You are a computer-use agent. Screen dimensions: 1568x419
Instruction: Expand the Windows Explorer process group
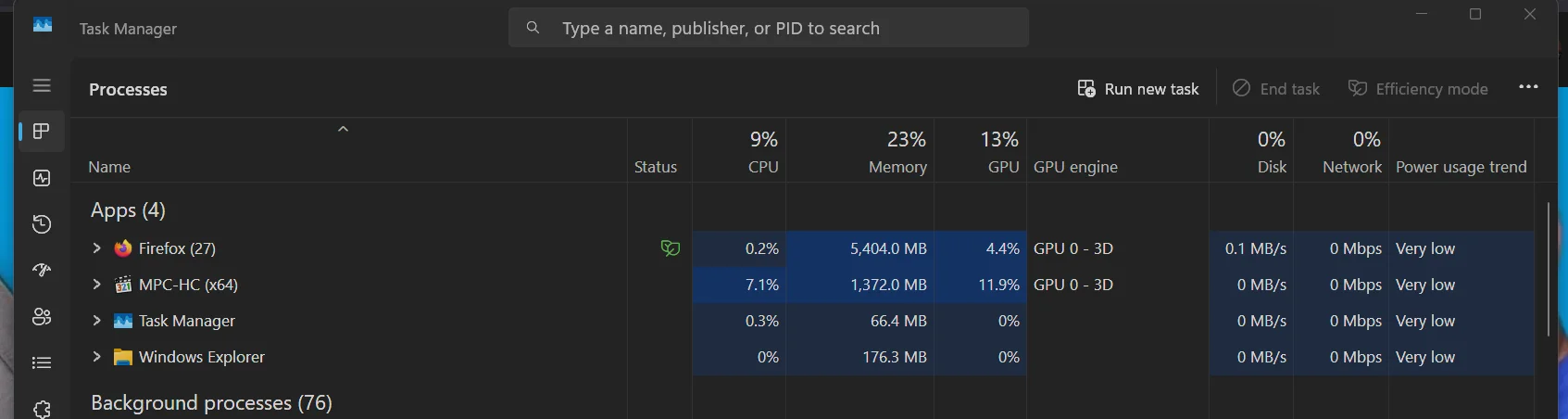click(x=96, y=357)
